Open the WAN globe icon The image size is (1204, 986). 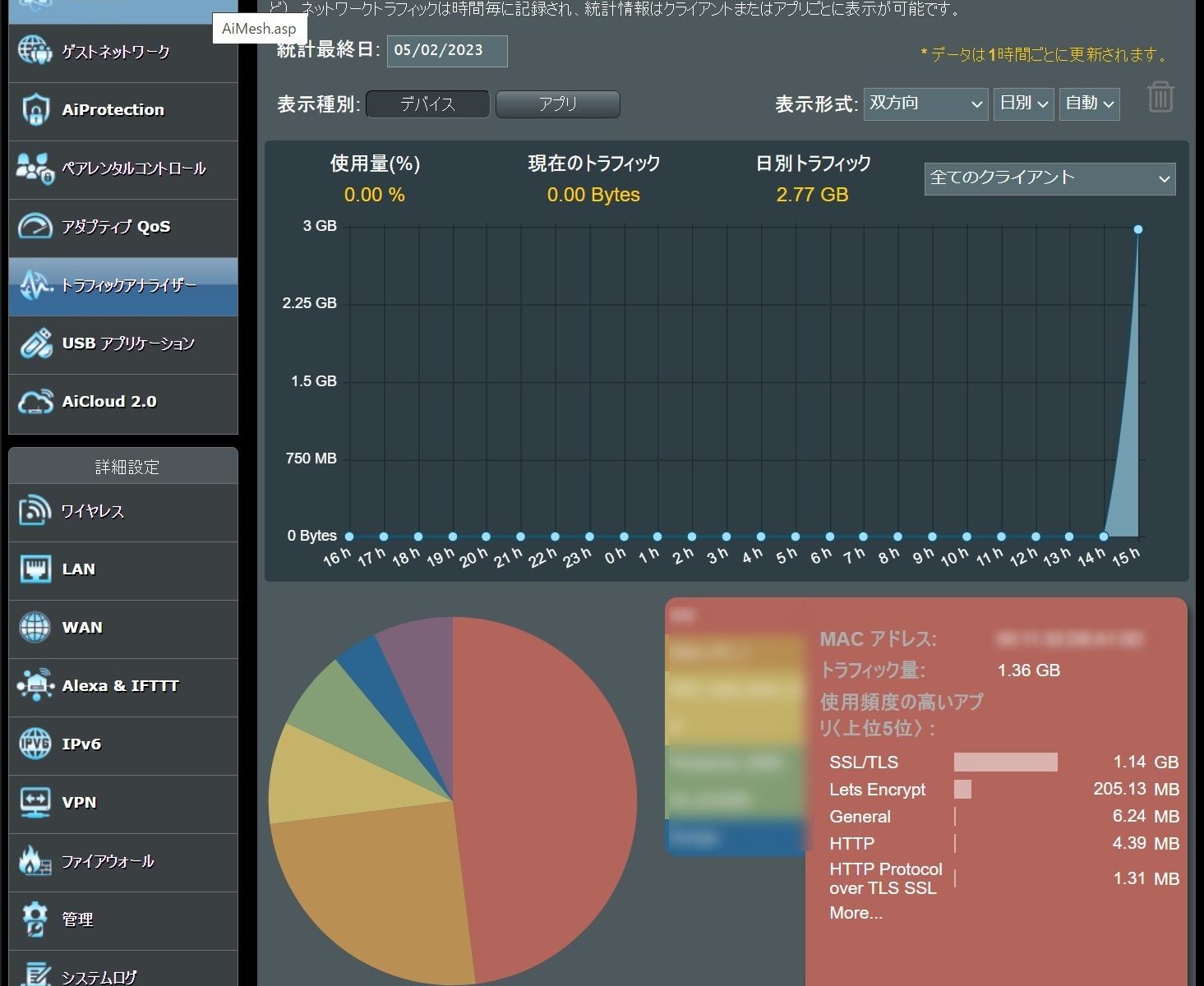35,628
